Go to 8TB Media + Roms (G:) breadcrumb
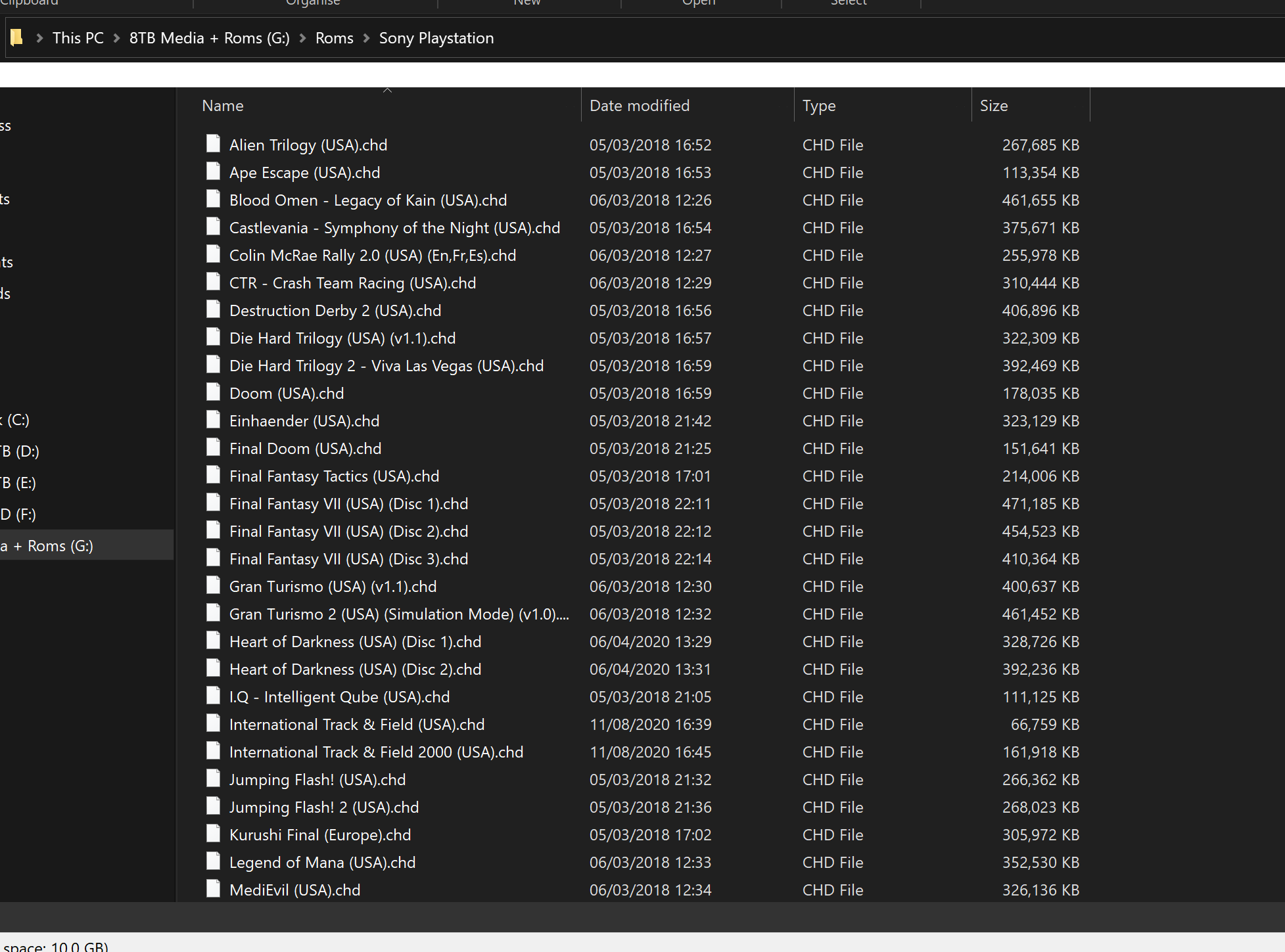The height and width of the screenshot is (952, 1285). pyautogui.click(x=210, y=38)
